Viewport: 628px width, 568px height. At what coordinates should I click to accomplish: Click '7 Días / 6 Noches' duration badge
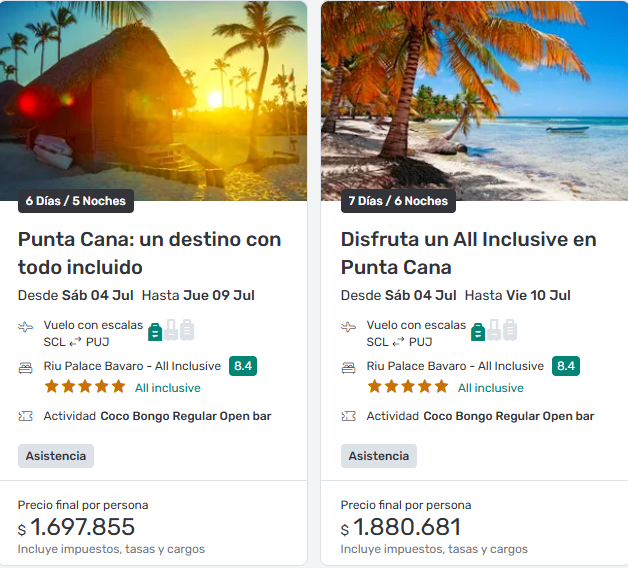click(398, 201)
